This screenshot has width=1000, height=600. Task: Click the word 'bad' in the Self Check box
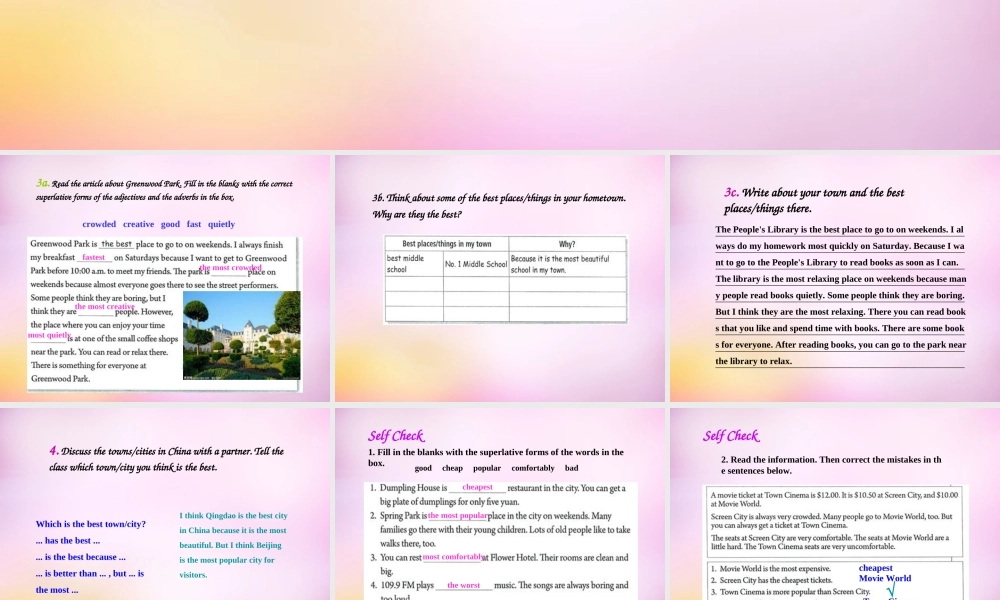[x=571, y=468]
